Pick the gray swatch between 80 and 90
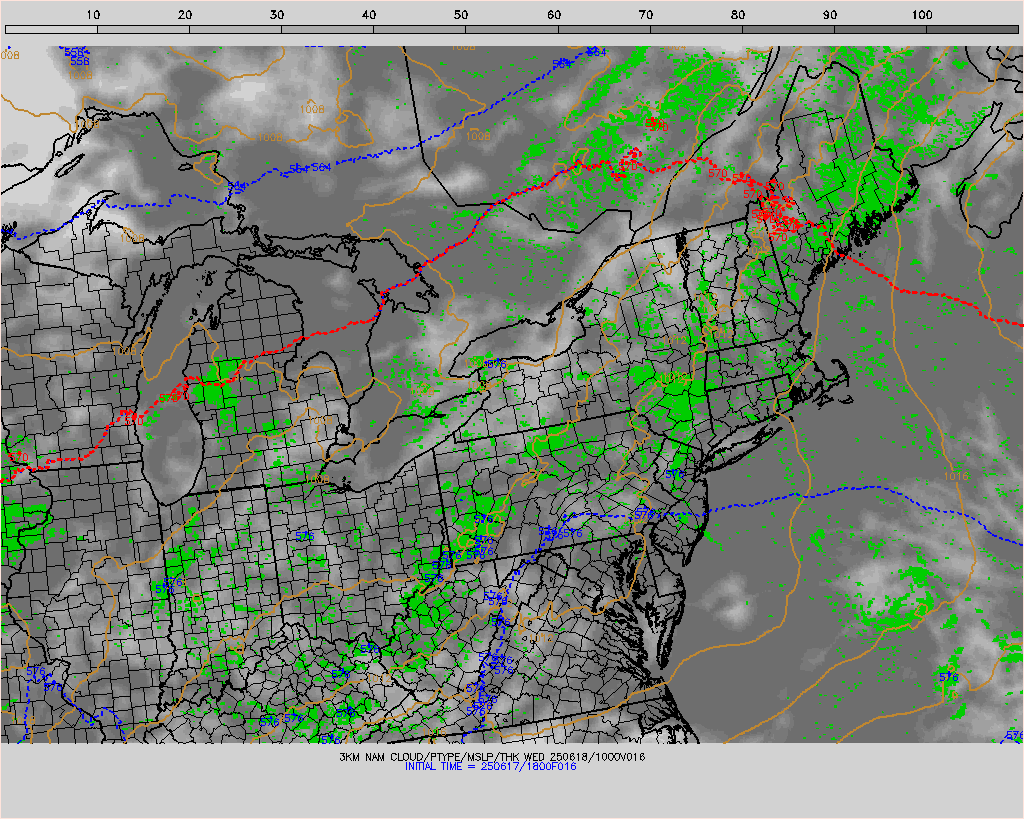The height and width of the screenshot is (819, 1024). tap(788, 29)
